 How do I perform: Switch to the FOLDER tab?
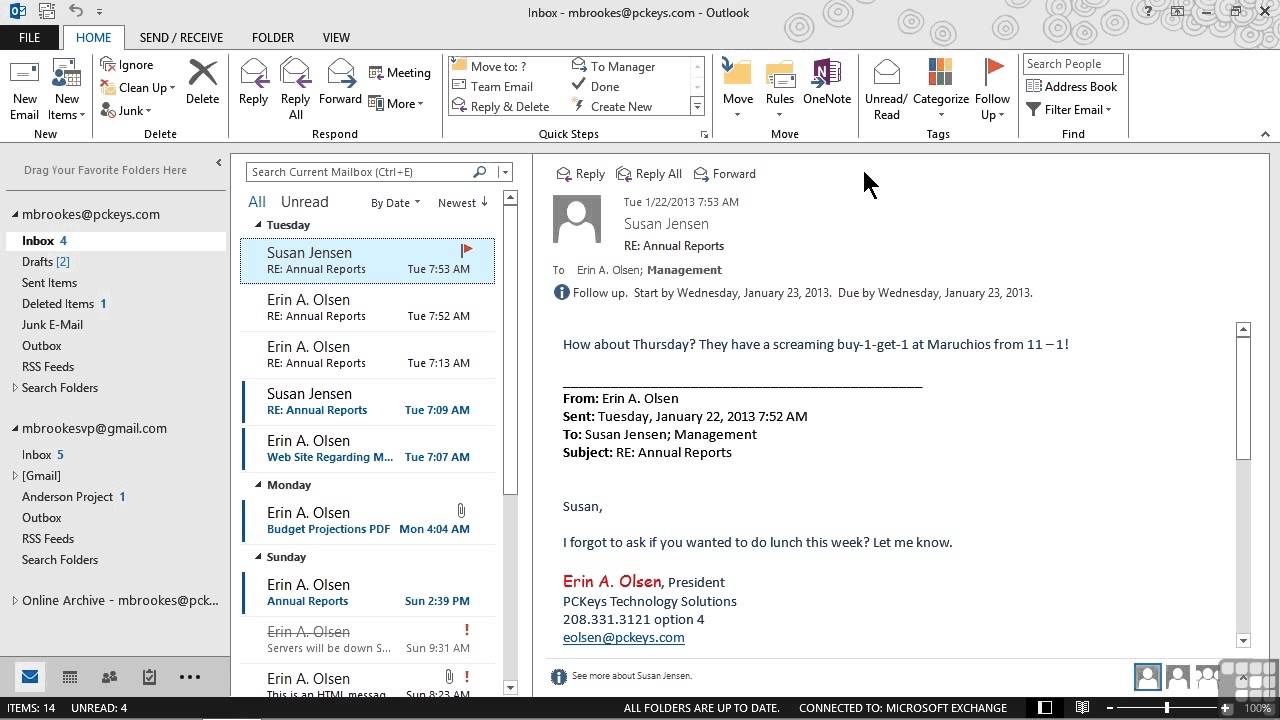(273, 37)
